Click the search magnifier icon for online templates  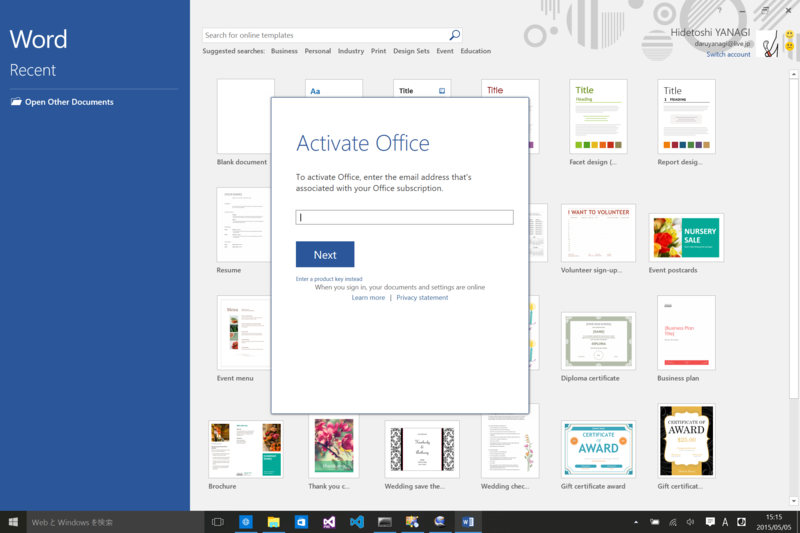454,35
